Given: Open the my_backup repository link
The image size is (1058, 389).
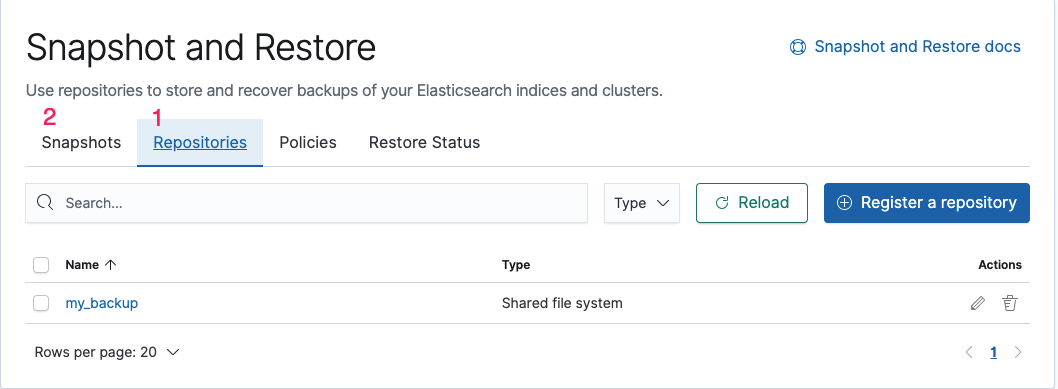Looking at the screenshot, I should click(102, 303).
